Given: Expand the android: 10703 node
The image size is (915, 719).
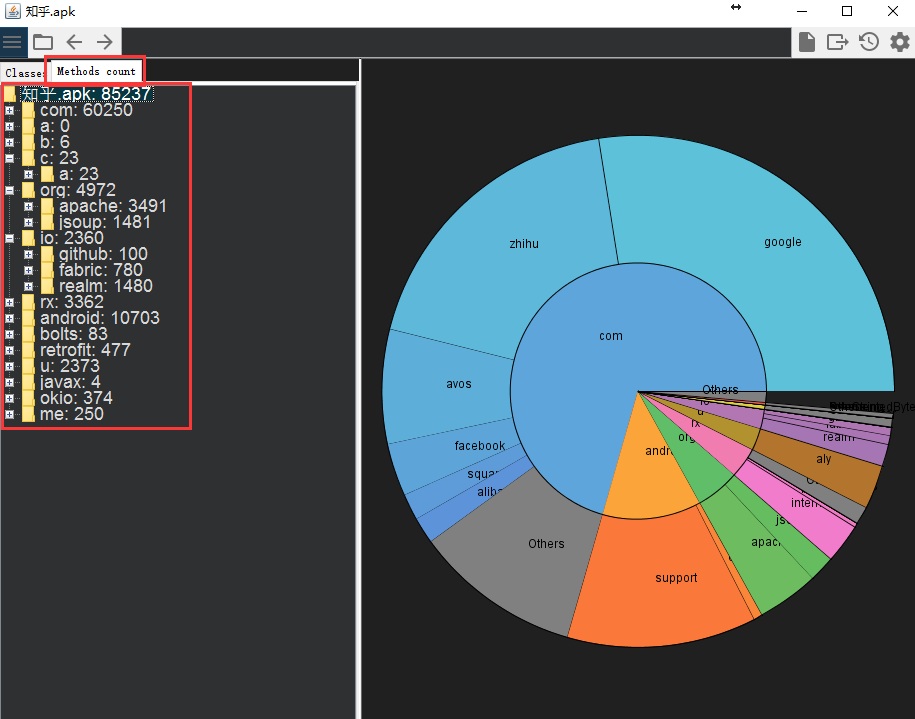Looking at the screenshot, I should (9, 319).
